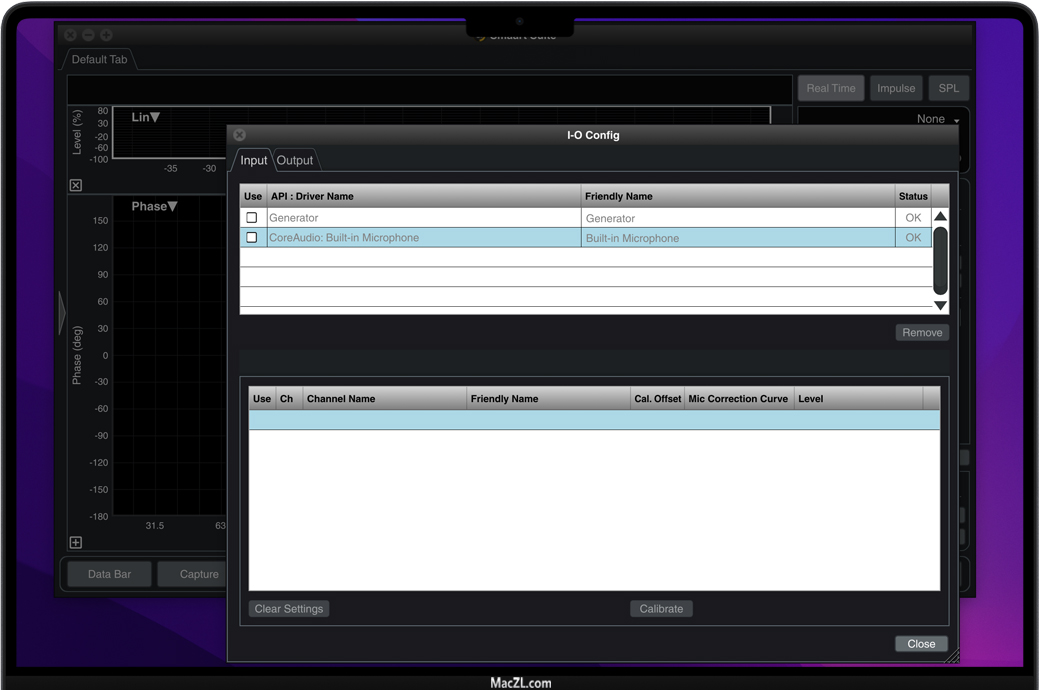This screenshot has width=1040, height=690.
Task: Select the Default Tab
Action: coord(99,60)
